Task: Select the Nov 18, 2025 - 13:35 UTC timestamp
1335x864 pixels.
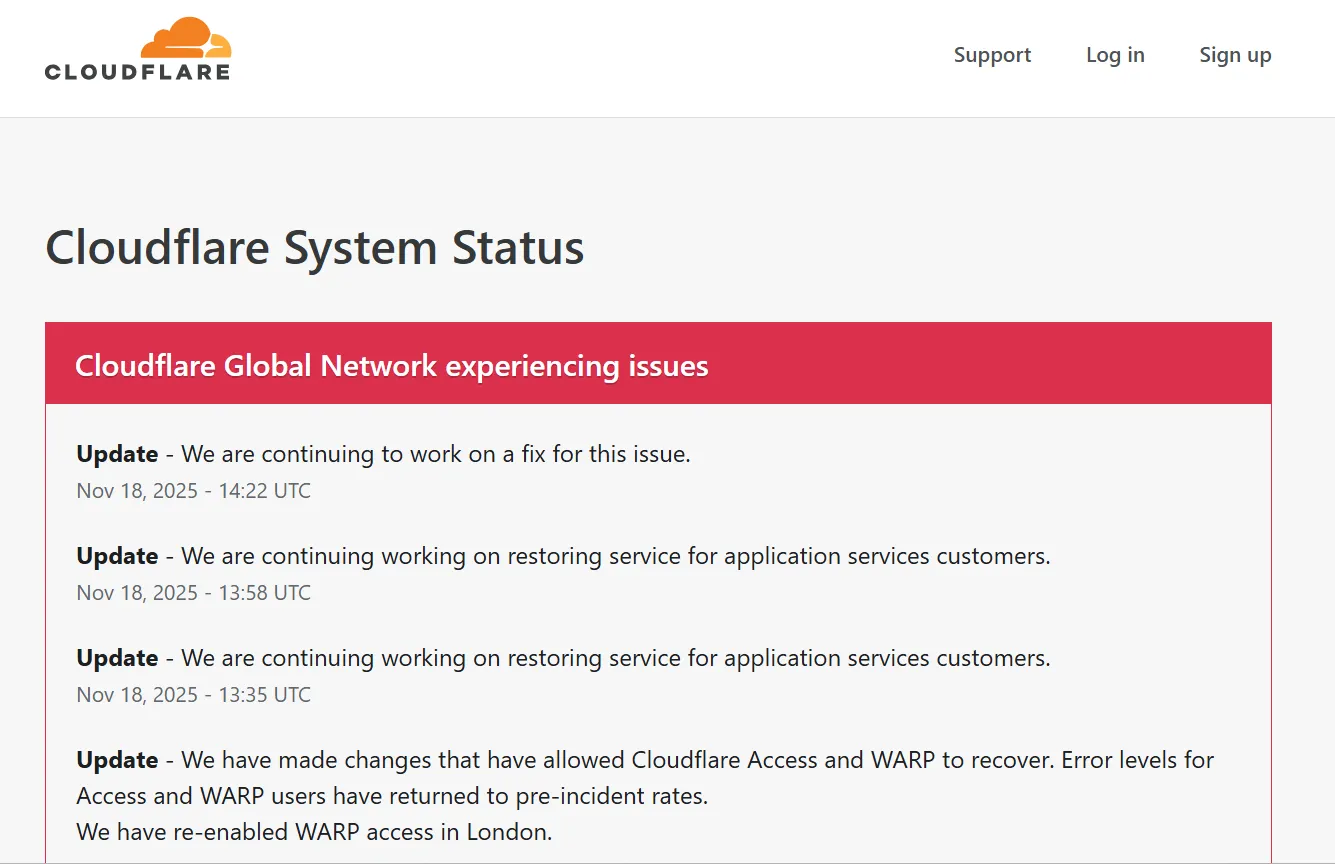Action: pyautogui.click(x=194, y=695)
